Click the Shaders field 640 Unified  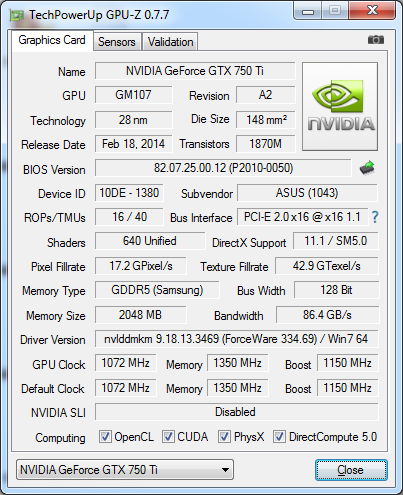(150, 241)
